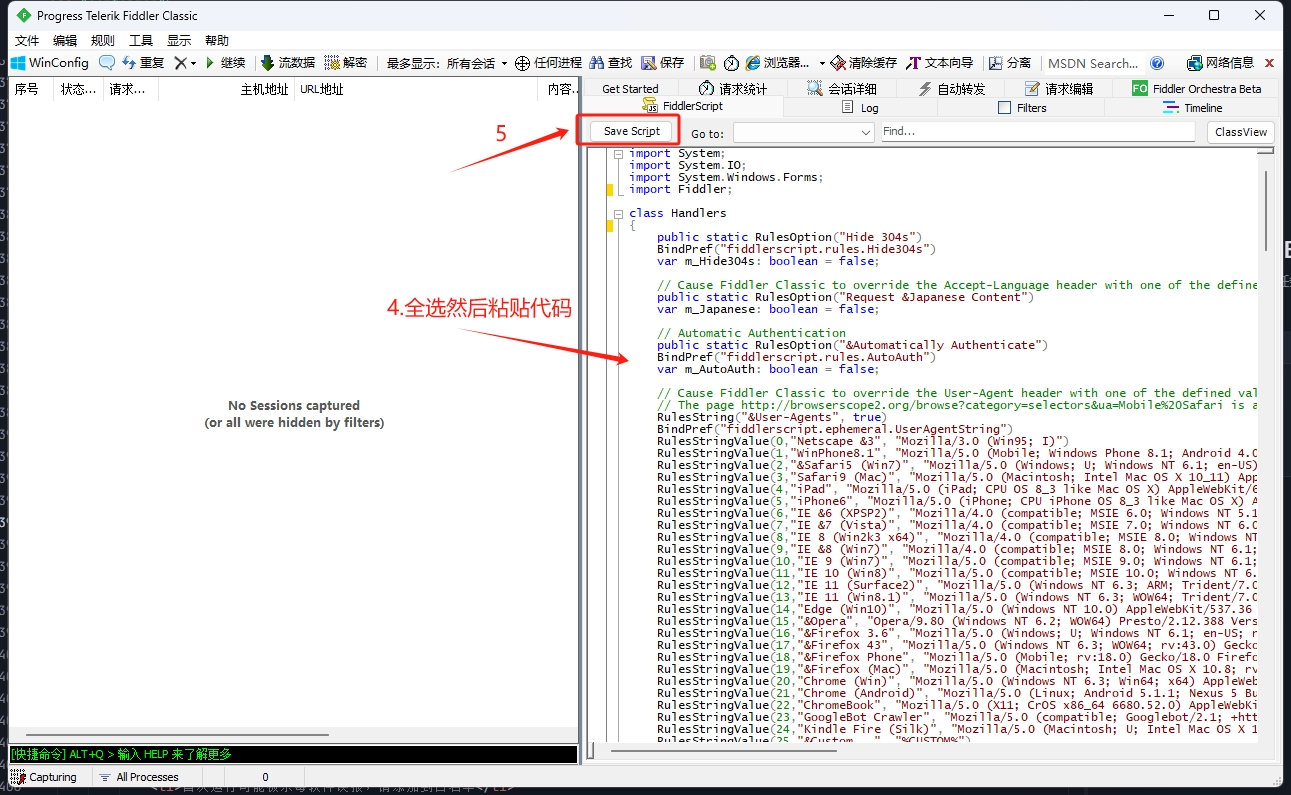Viewport: 1291px width, 795px height.
Task: Open the 文件 menu
Action: pyautogui.click(x=27, y=40)
